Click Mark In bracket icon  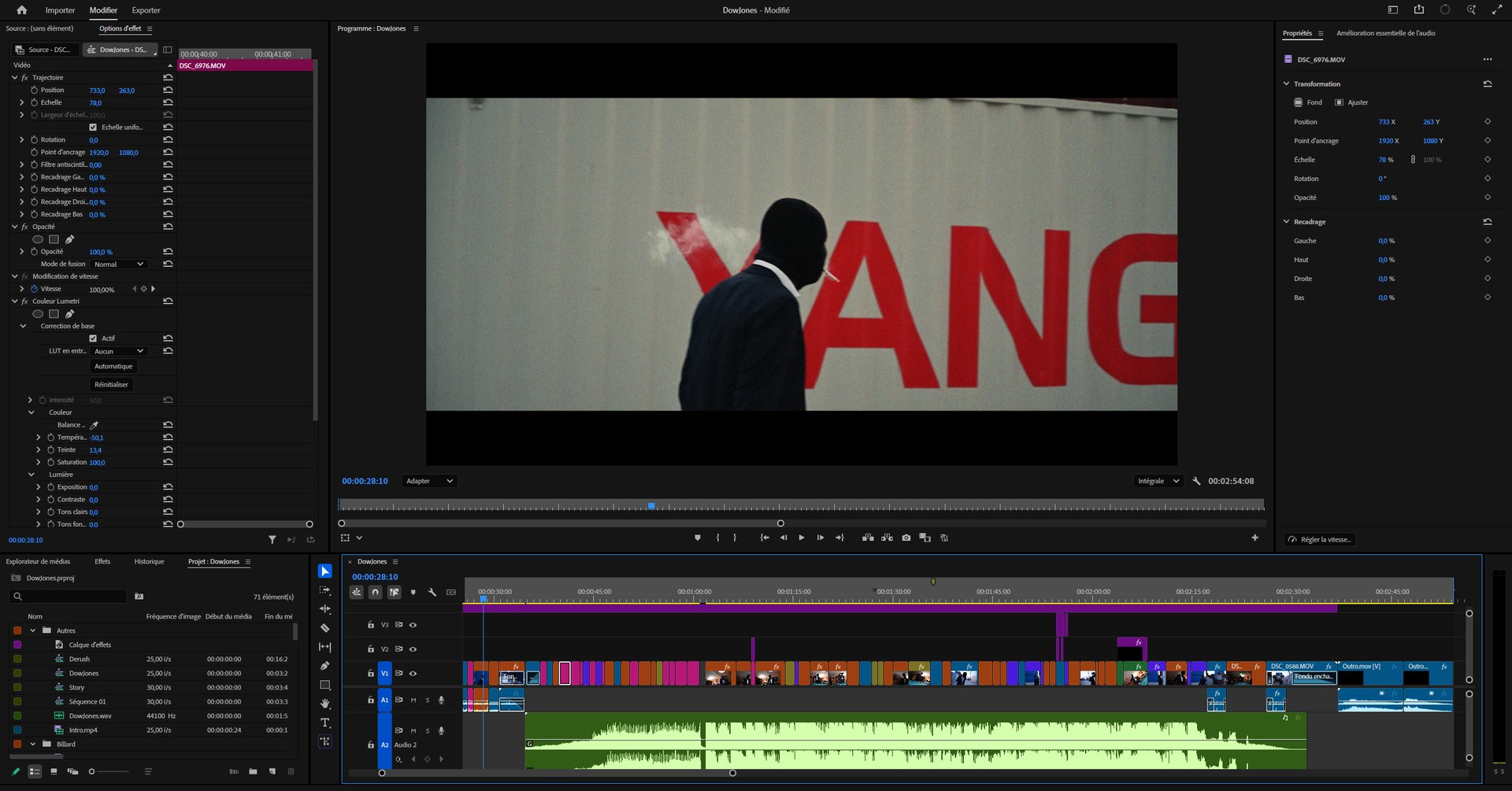coord(717,538)
